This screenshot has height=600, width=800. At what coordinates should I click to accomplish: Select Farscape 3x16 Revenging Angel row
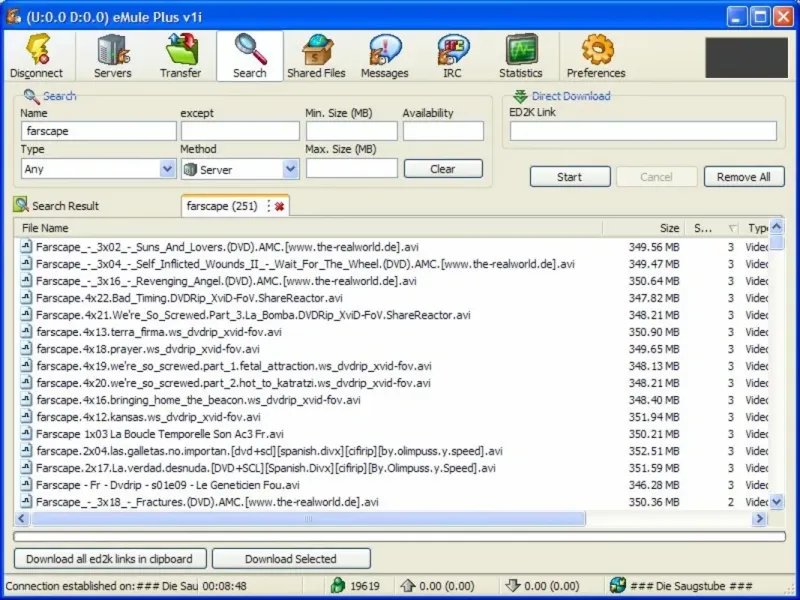(x=393, y=281)
